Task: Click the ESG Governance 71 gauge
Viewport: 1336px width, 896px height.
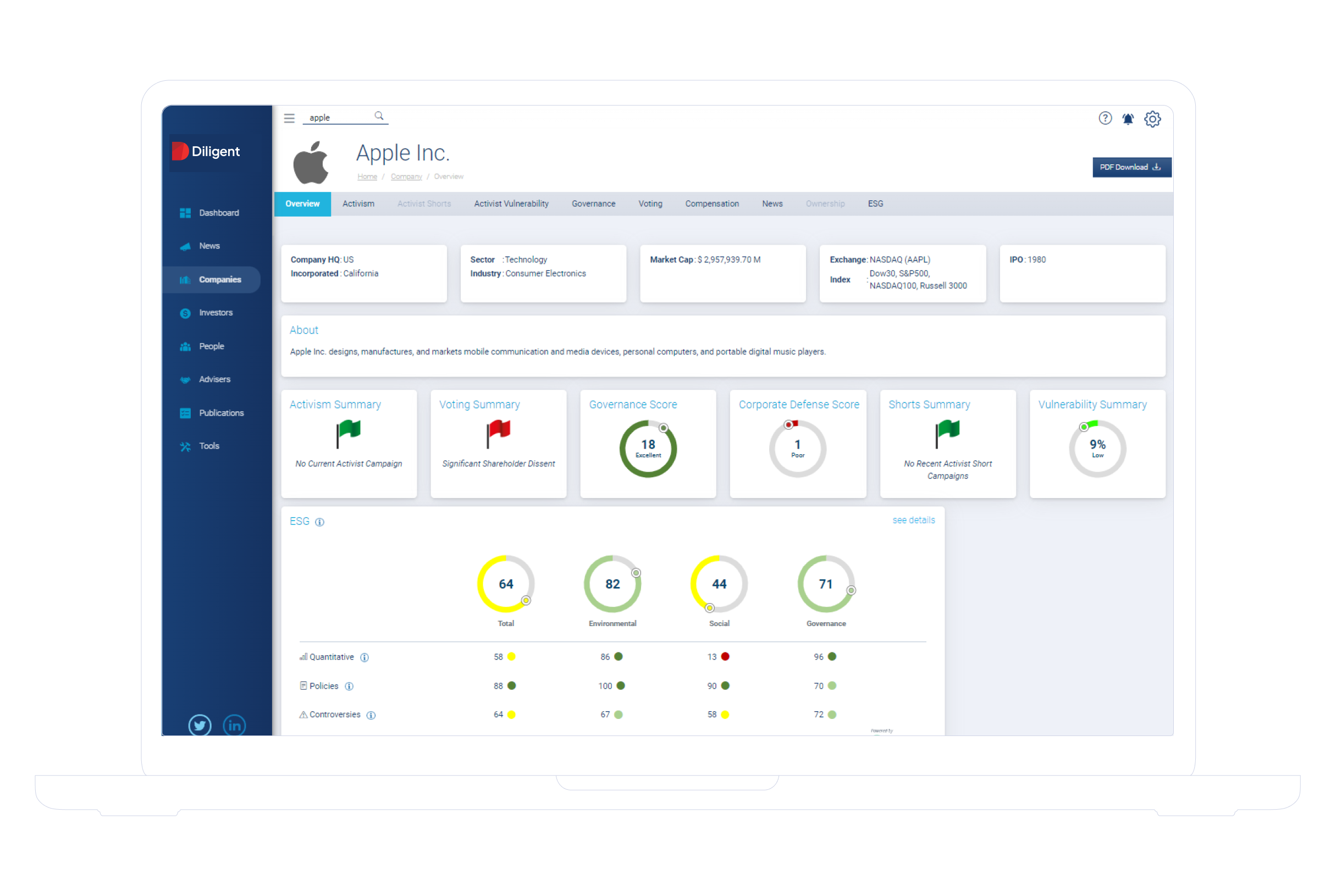Action: (x=826, y=584)
